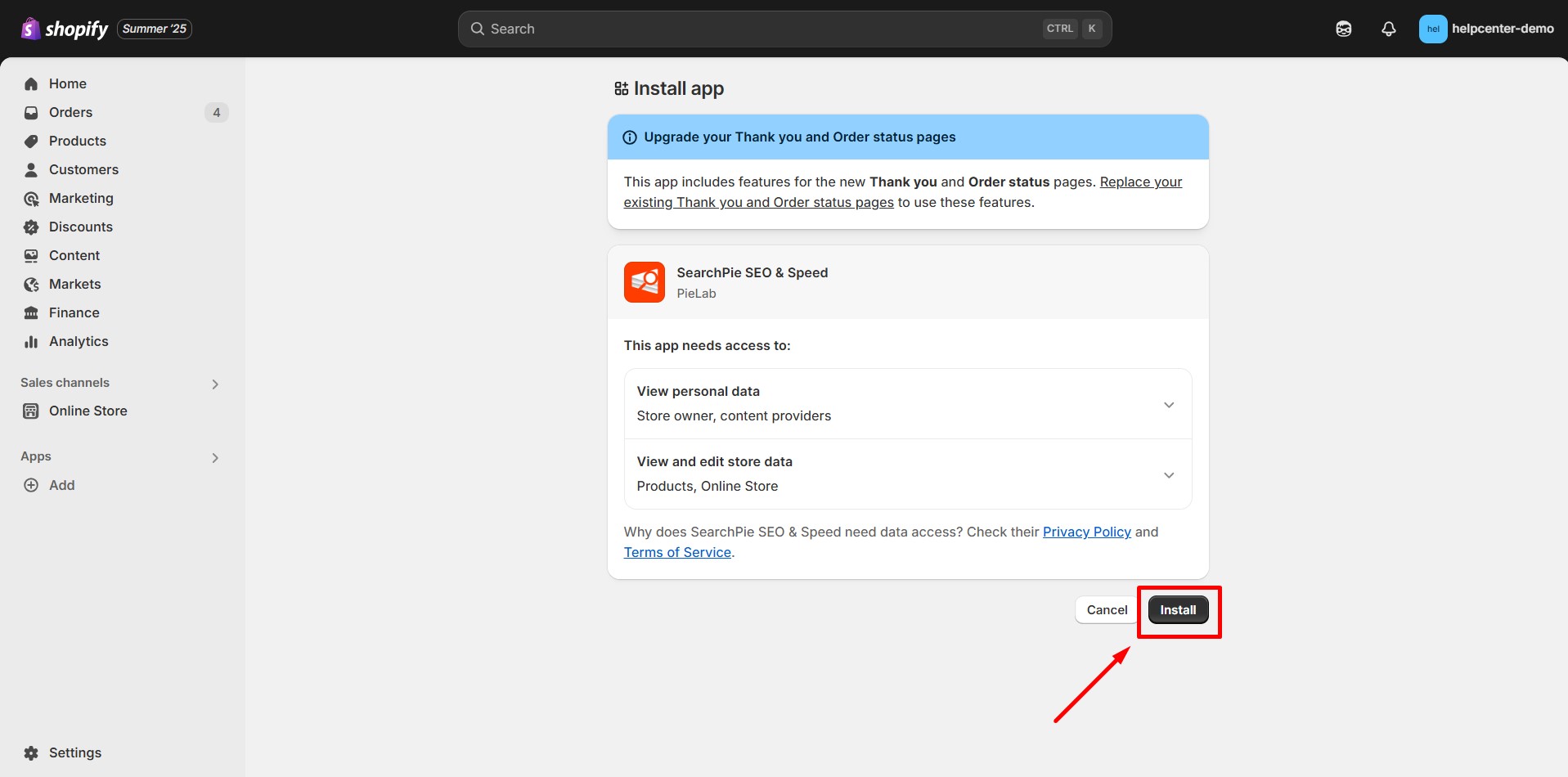Expand the Sales channels section
The height and width of the screenshot is (777, 1568).
214,384
